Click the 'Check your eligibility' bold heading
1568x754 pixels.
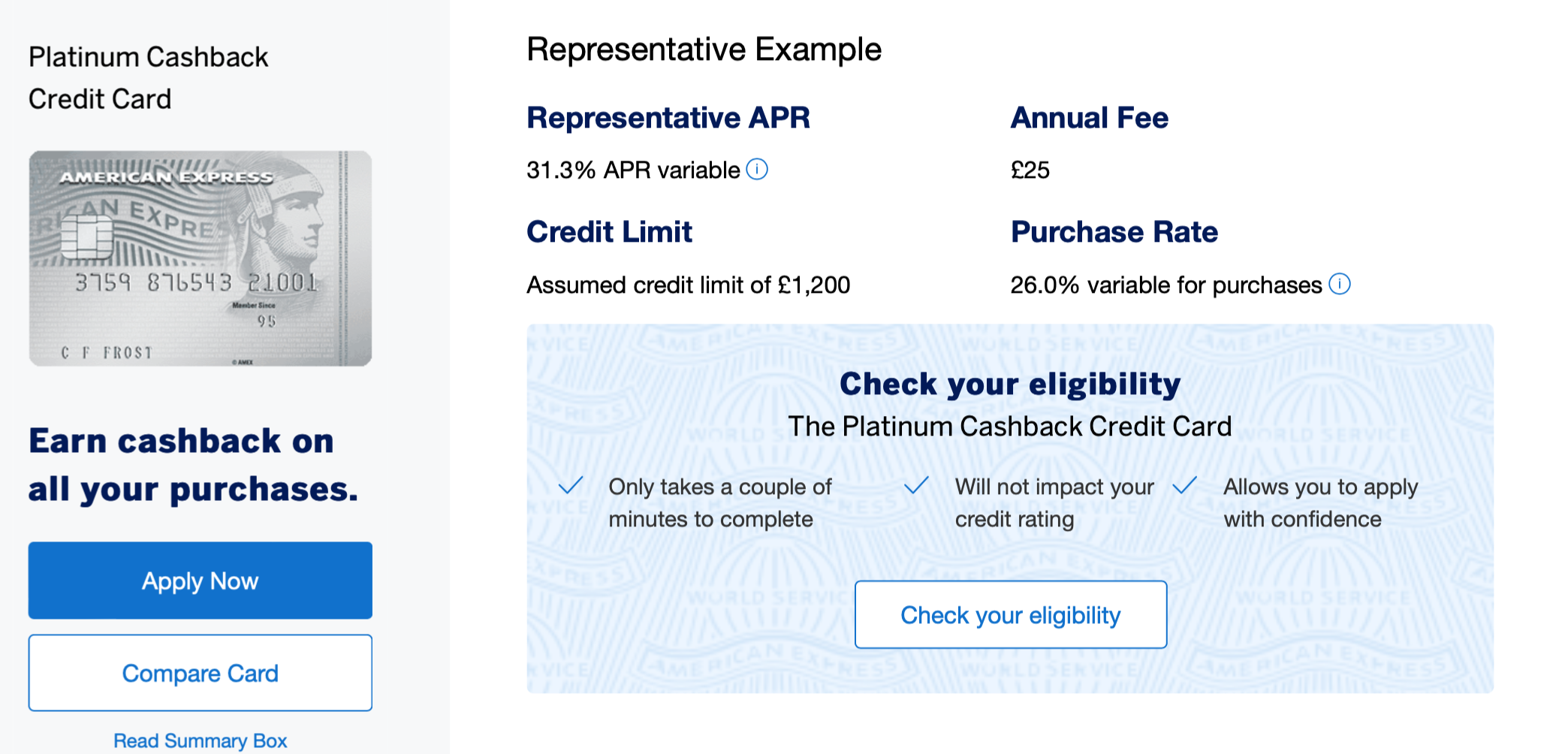point(1010,384)
